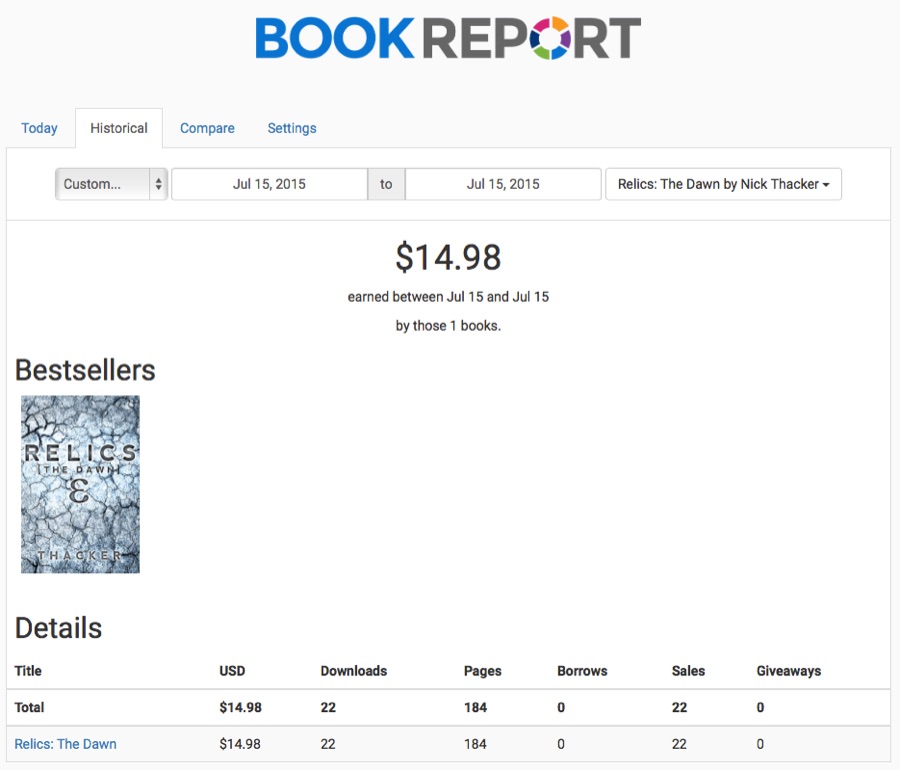
Task: Open the Settings tab
Action: pos(292,128)
